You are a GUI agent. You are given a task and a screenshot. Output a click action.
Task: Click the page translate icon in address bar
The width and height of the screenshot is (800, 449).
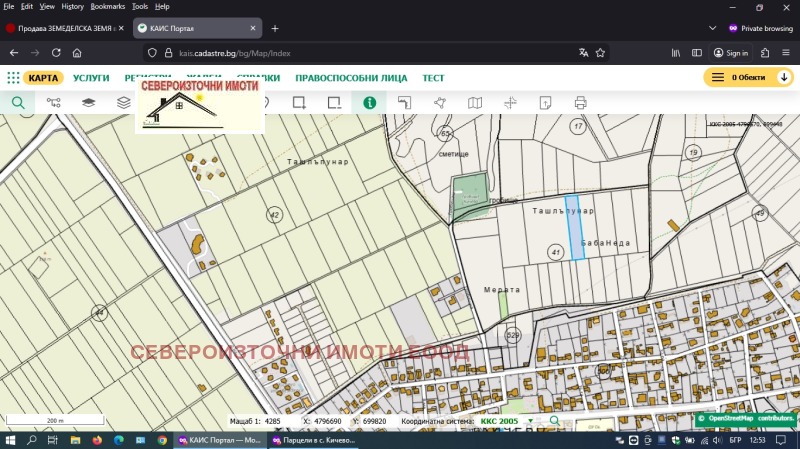pyautogui.click(x=583, y=53)
